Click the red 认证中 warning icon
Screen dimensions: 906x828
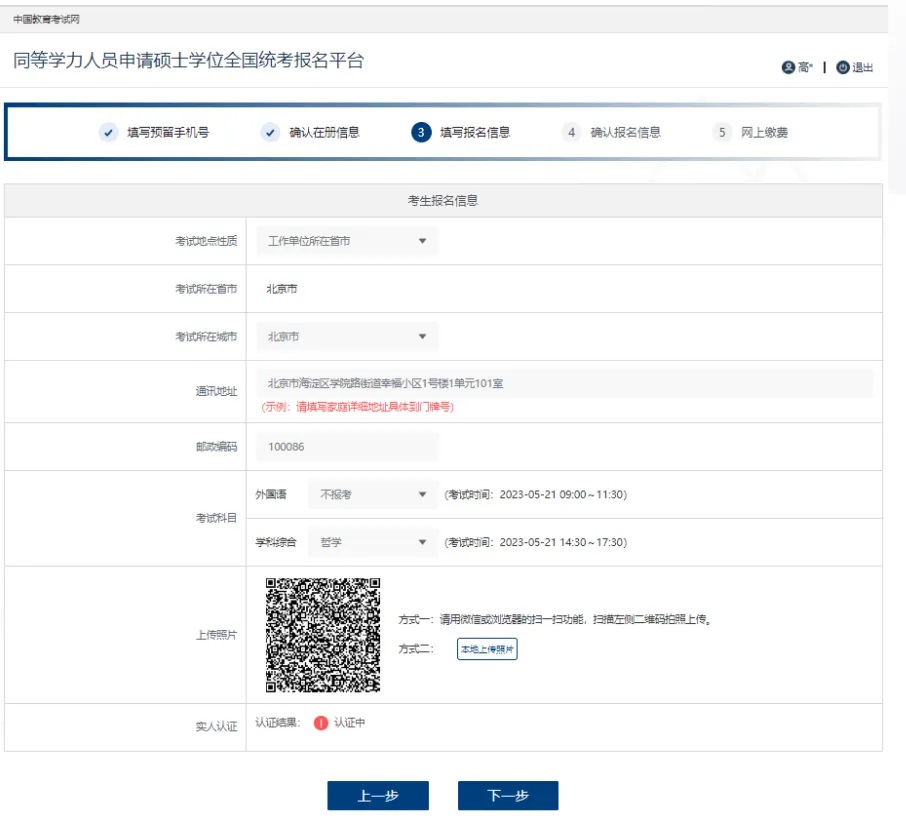click(321, 723)
